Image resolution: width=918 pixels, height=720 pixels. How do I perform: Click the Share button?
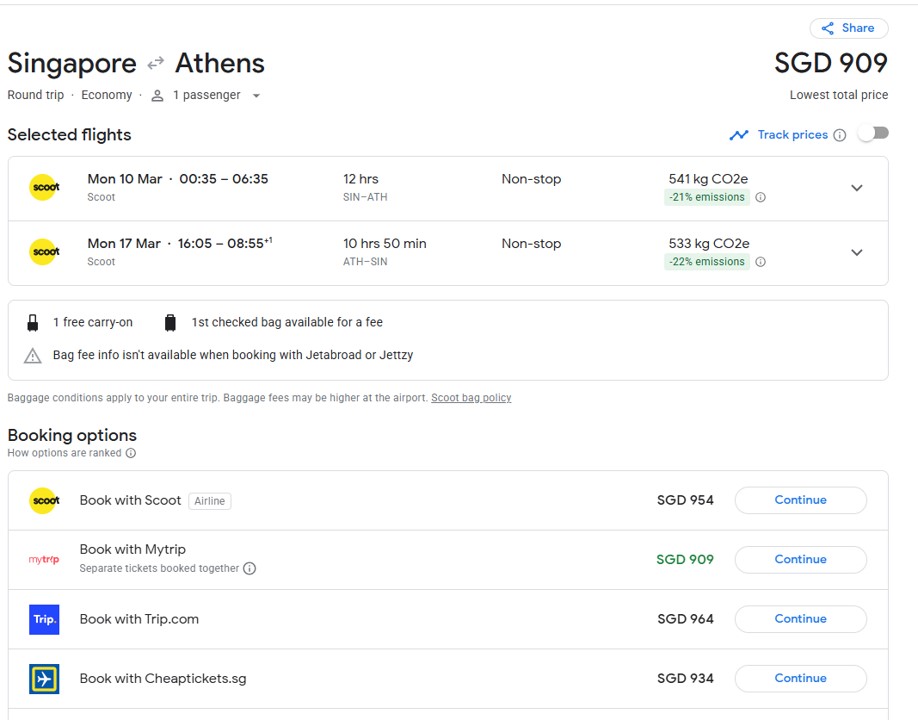(x=848, y=28)
